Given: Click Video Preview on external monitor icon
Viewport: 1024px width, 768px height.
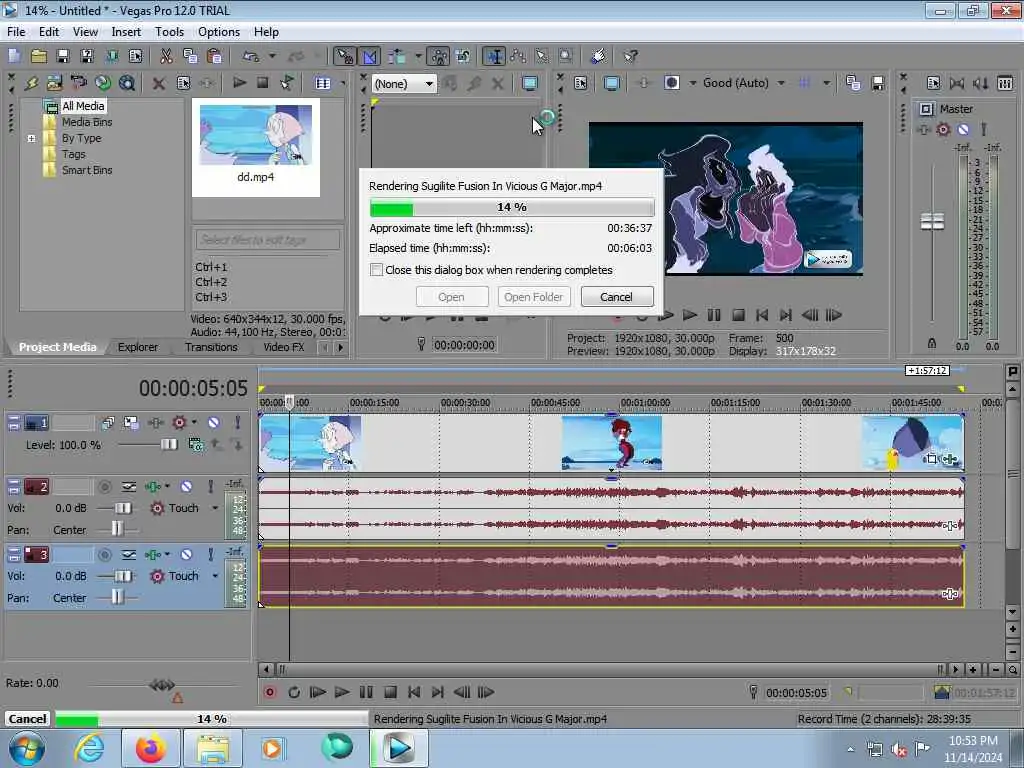Looking at the screenshot, I should [x=612, y=83].
